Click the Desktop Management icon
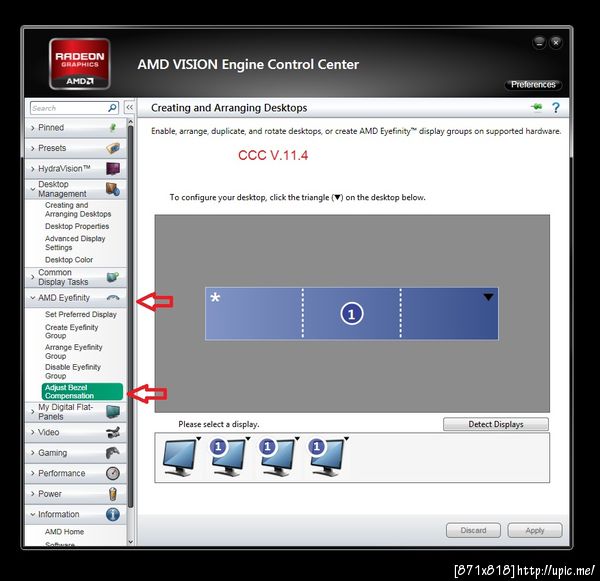This screenshot has width=600, height=581. [113, 189]
